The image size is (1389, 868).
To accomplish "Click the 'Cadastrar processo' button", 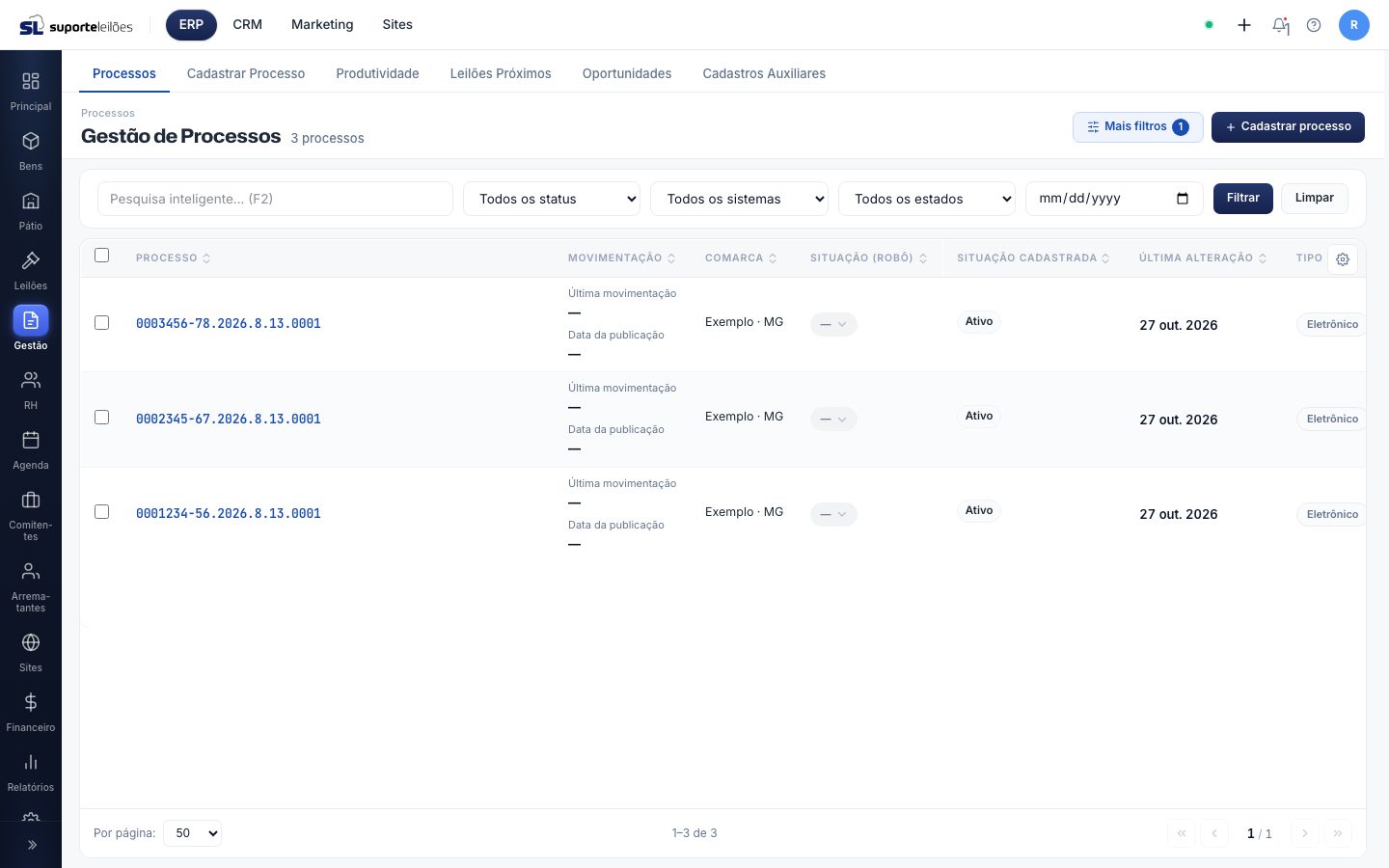I will click(x=1288, y=127).
